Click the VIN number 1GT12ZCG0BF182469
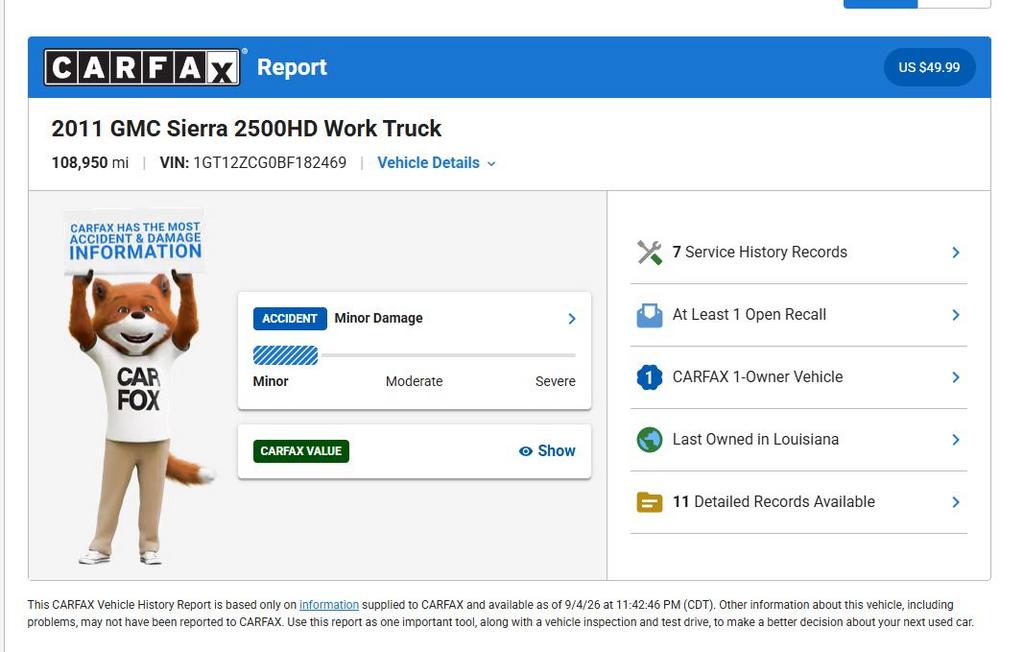The height and width of the screenshot is (652, 1024). coord(270,163)
